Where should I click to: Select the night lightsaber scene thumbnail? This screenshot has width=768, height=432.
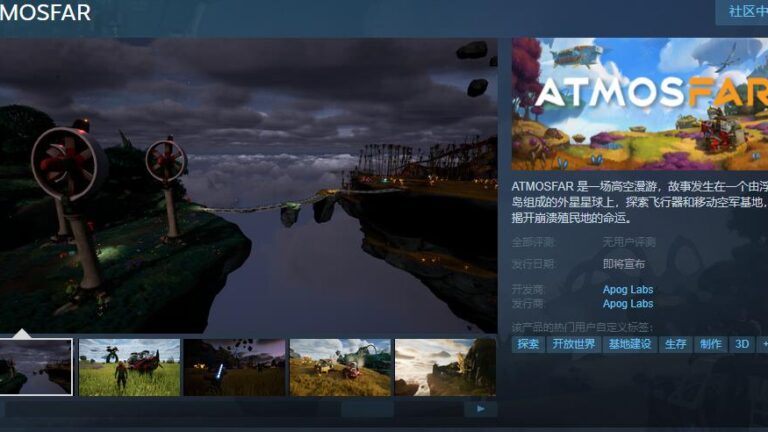(x=235, y=367)
